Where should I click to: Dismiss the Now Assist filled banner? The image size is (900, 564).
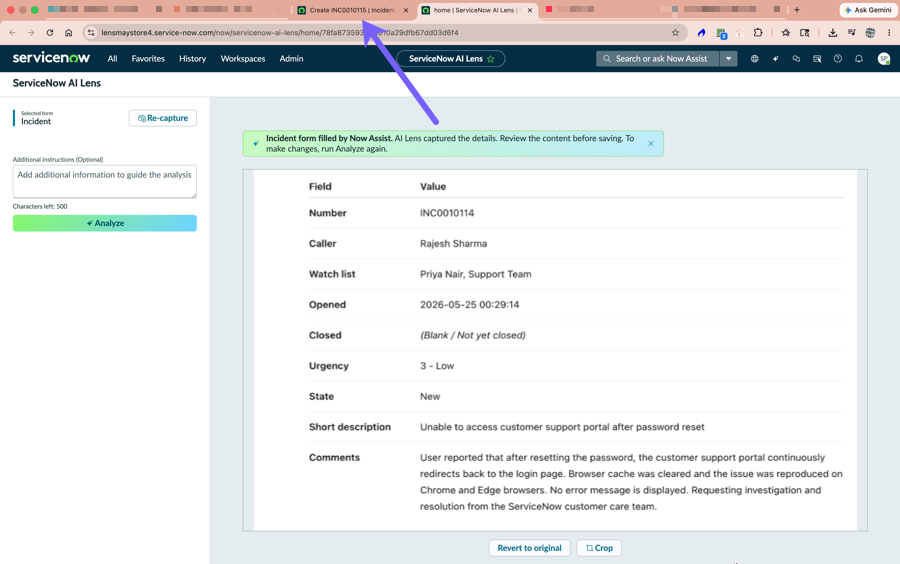pyautogui.click(x=651, y=143)
